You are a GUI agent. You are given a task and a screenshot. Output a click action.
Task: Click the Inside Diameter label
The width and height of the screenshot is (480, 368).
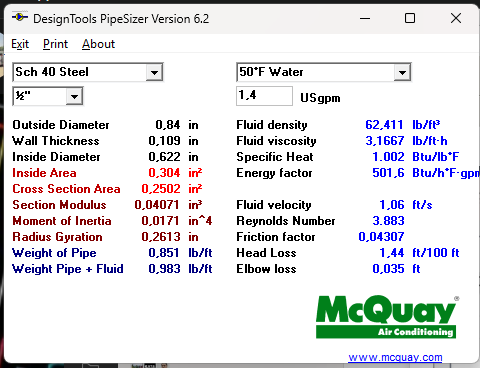tap(56, 157)
